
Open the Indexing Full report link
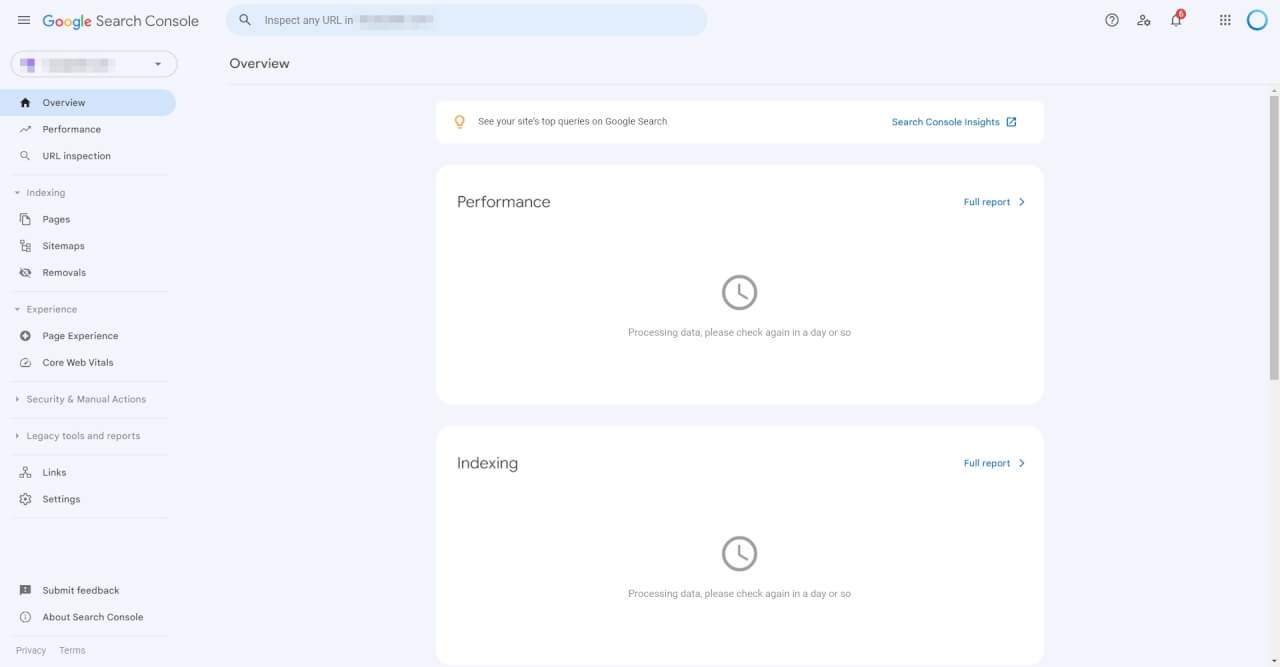pyautogui.click(x=987, y=463)
